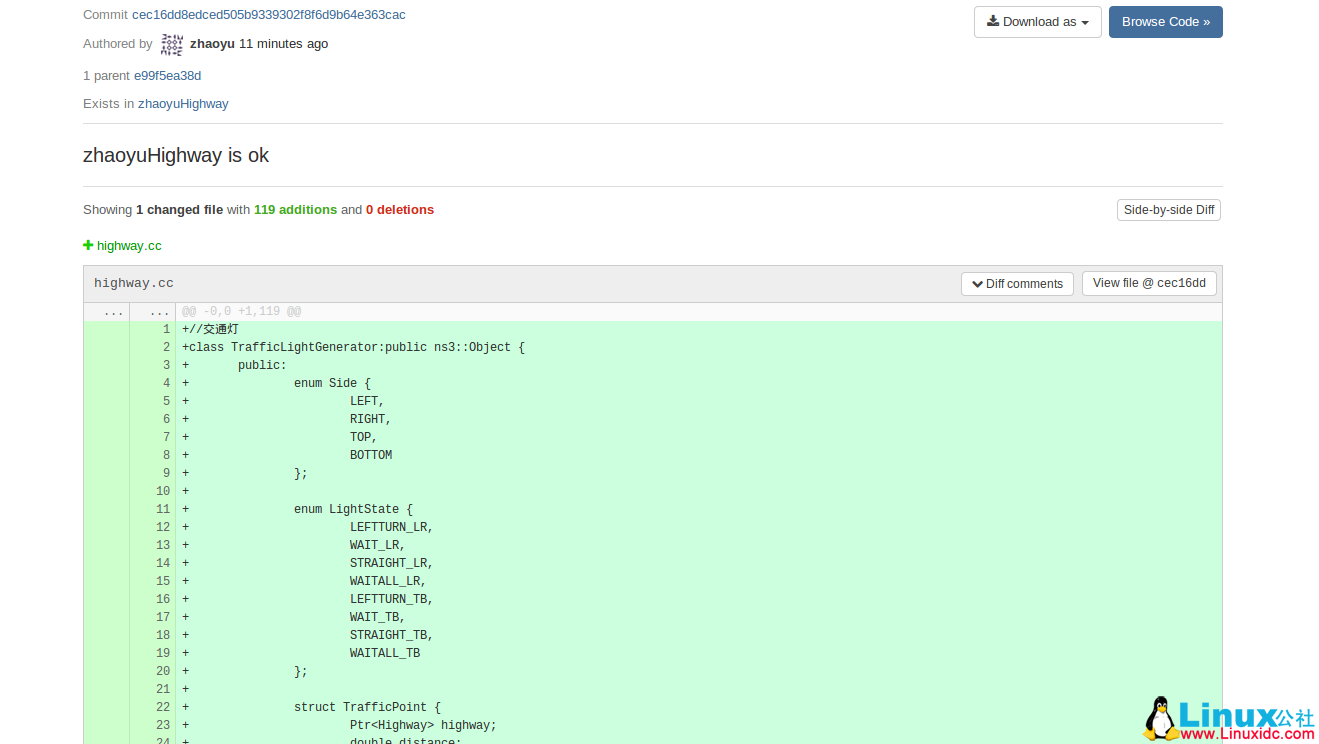Click the green plus icon beside highway.cc
Viewport: 1319px width, 744px height.
pos(87,245)
